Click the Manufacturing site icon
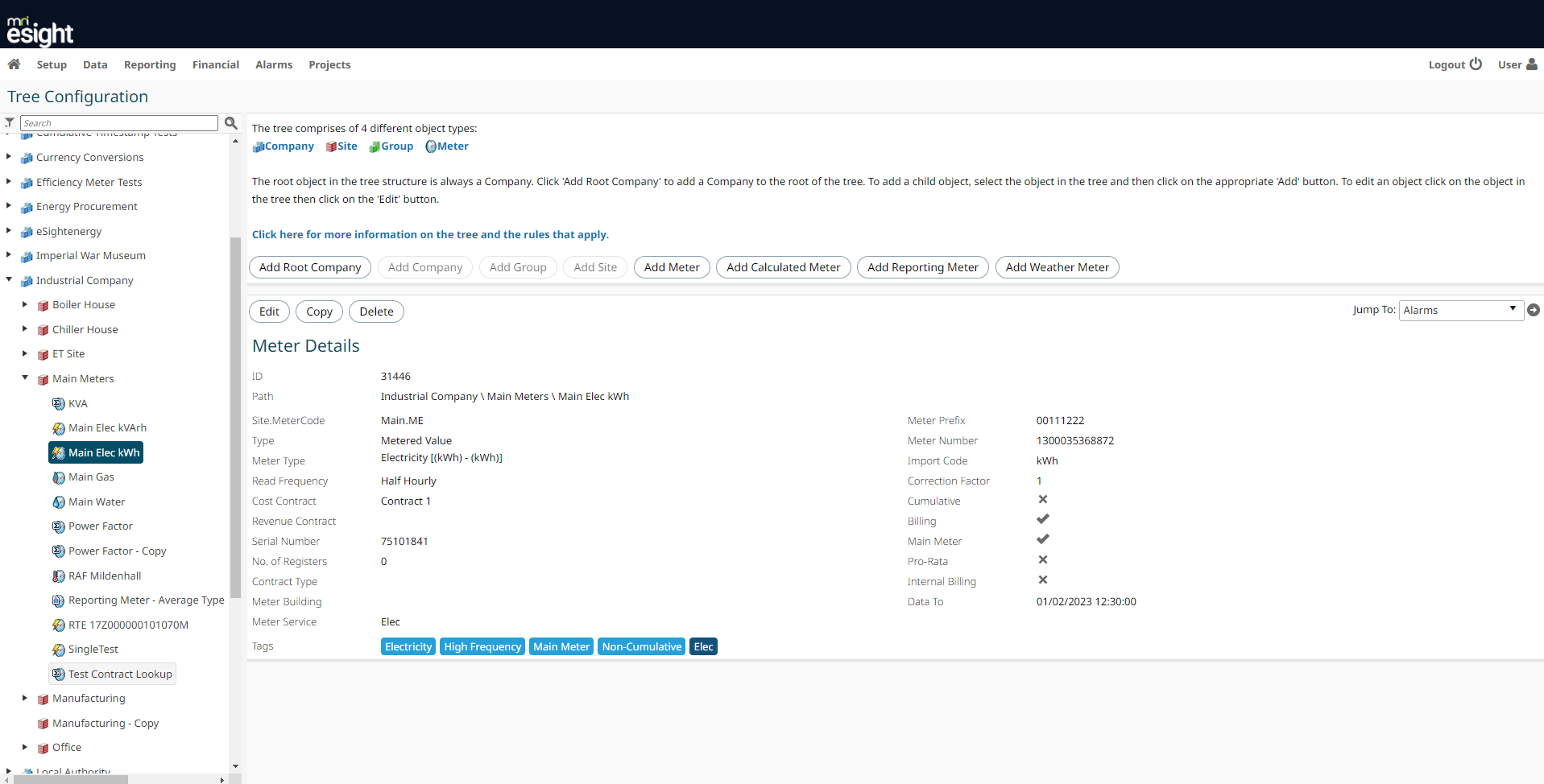Image resolution: width=1544 pixels, height=784 pixels. pos(43,699)
